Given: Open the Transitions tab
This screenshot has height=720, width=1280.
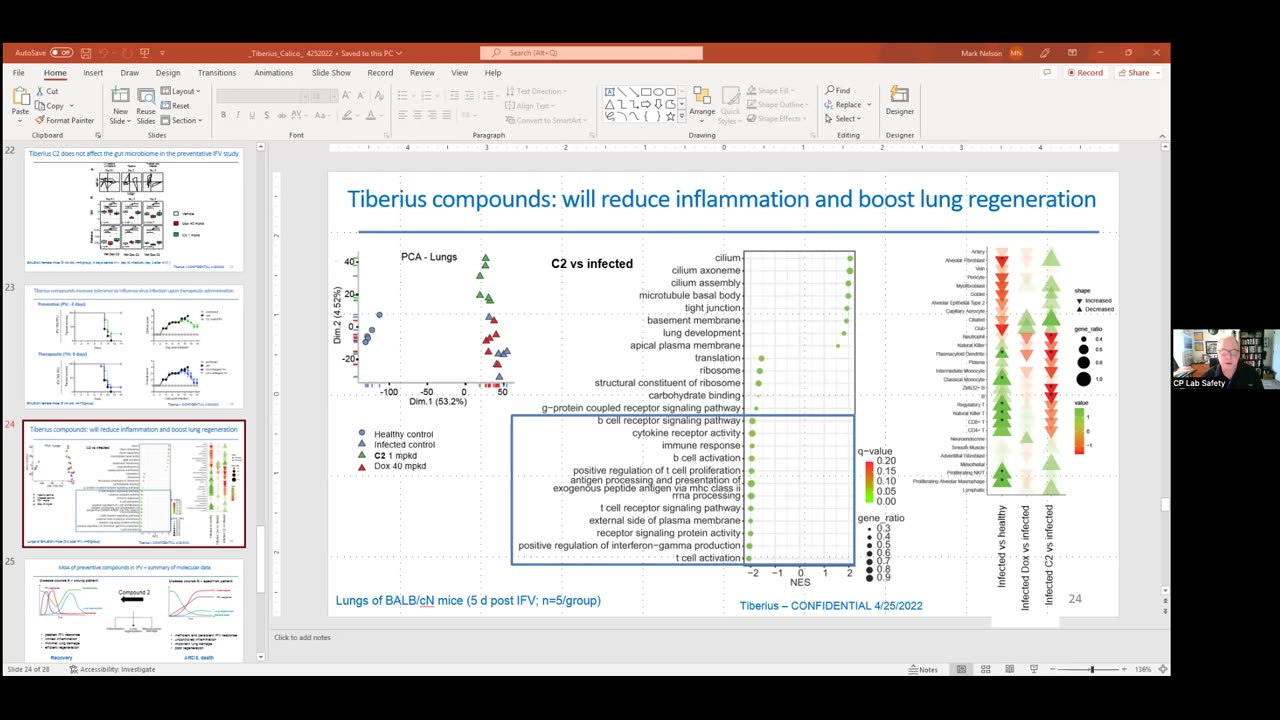Looking at the screenshot, I should (217, 73).
